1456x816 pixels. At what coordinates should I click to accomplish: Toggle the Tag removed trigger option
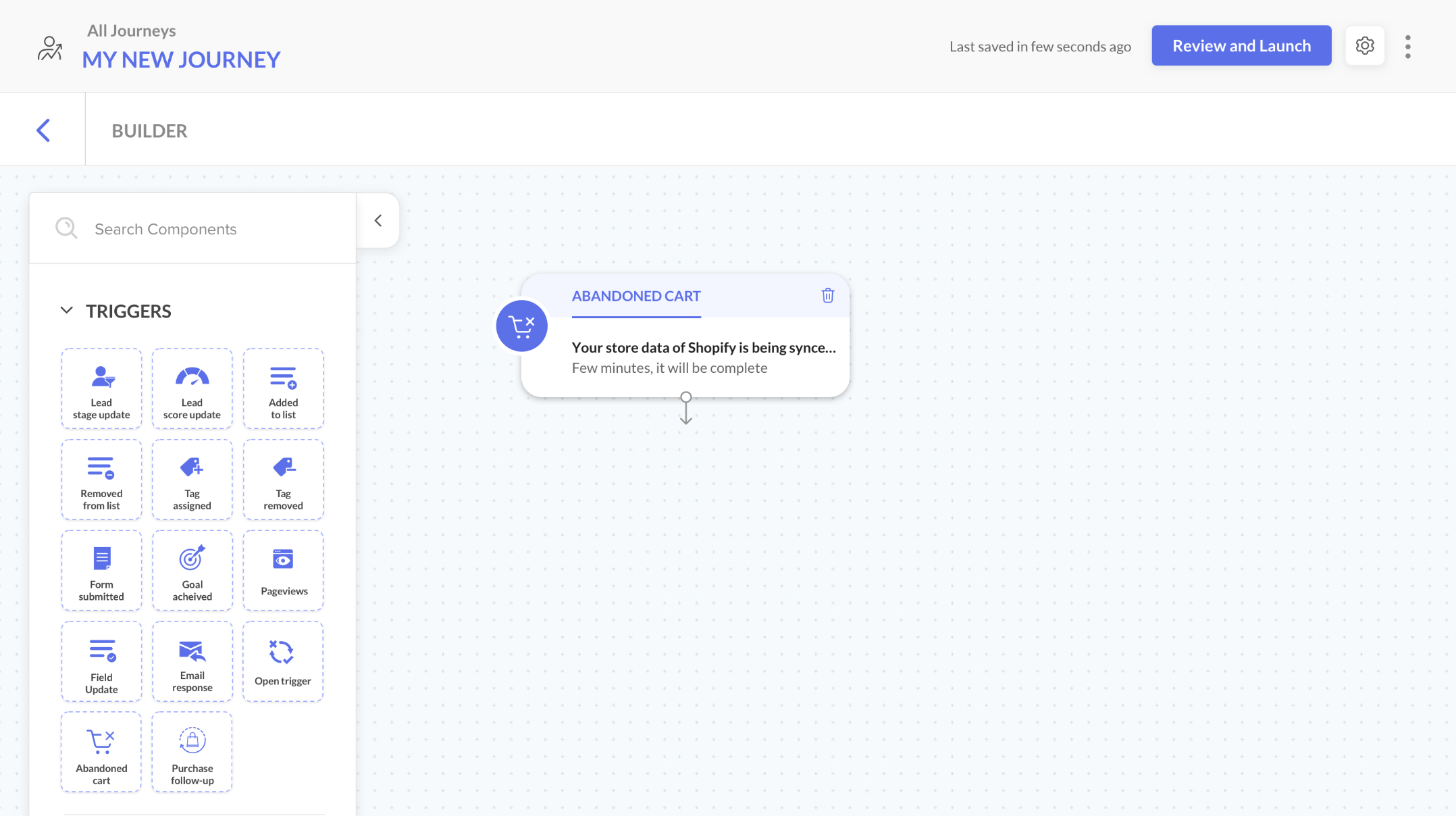(283, 479)
